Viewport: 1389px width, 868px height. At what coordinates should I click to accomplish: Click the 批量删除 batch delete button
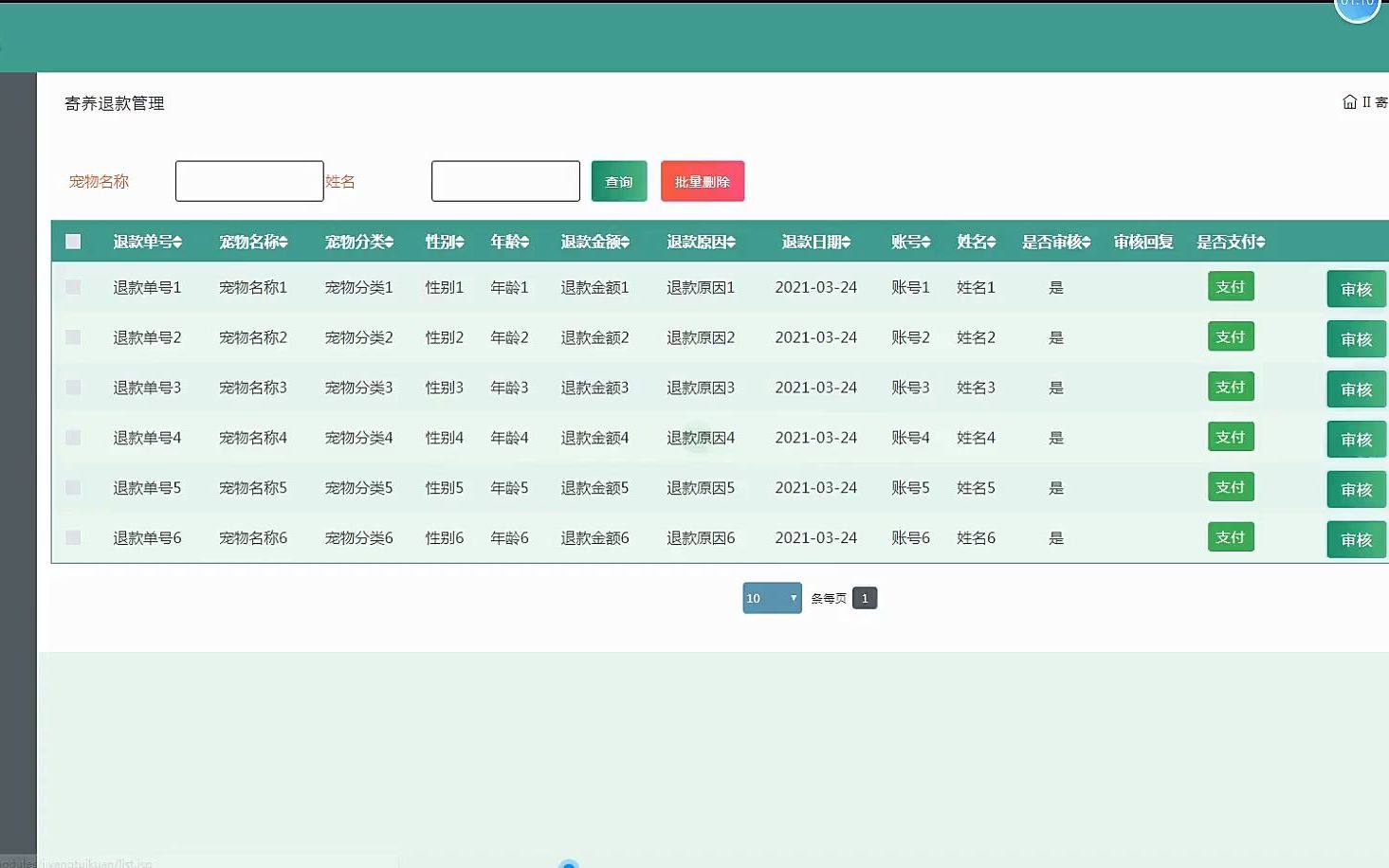coord(703,181)
